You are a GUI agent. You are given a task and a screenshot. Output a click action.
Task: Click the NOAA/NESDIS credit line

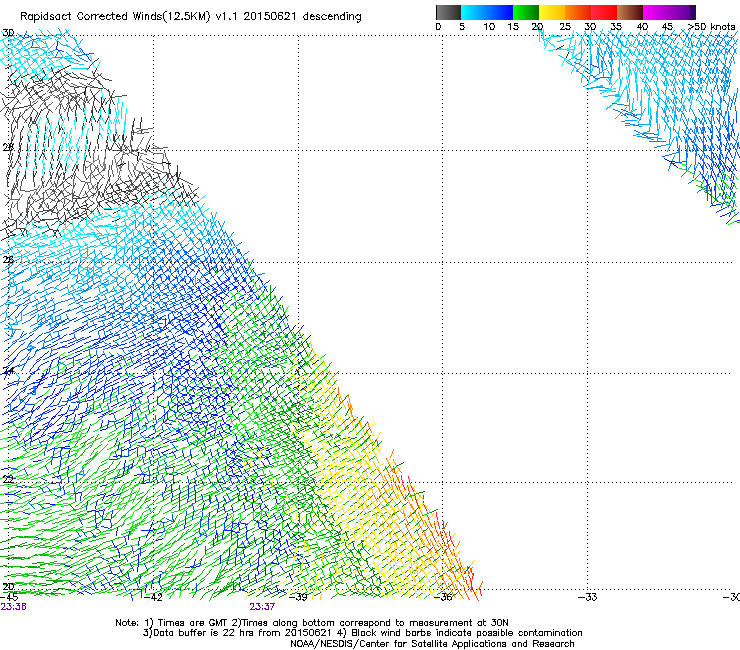432,644
